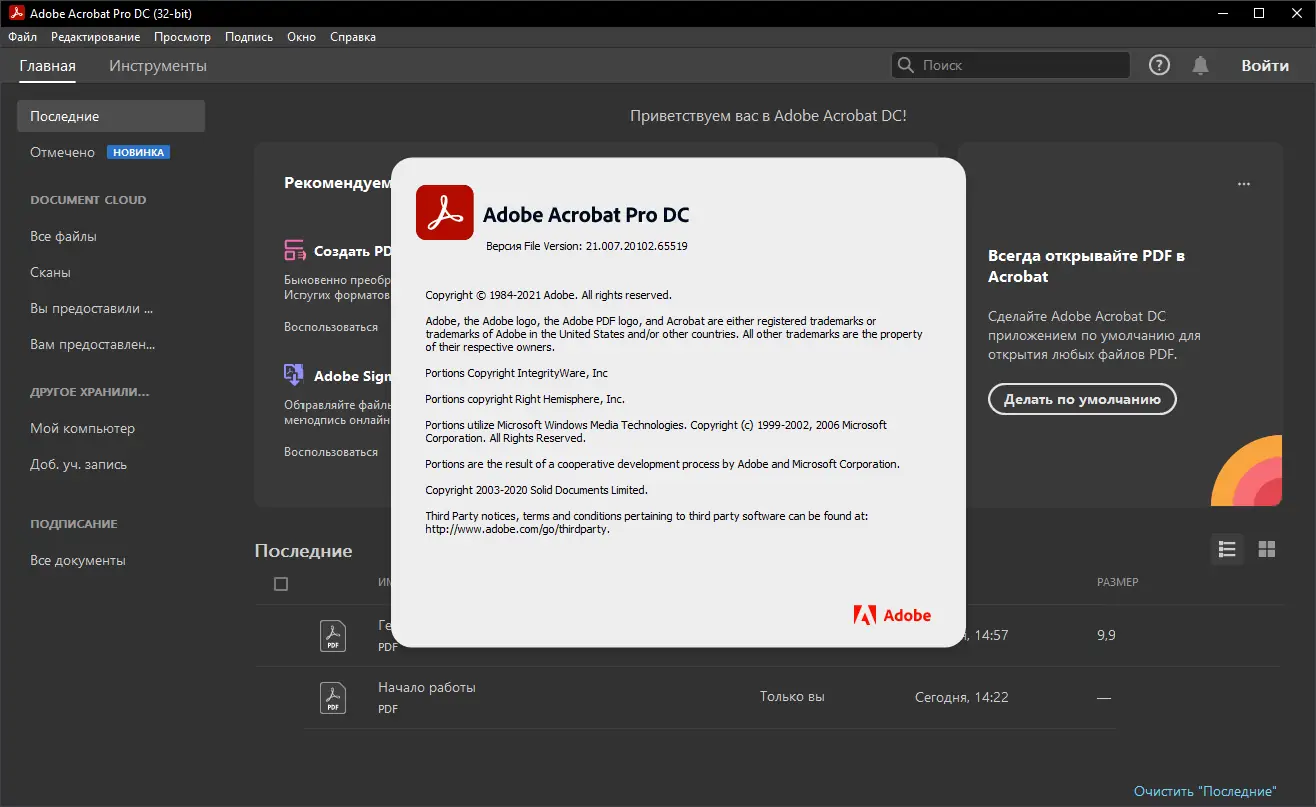Open the Файл menu

click(22, 37)
